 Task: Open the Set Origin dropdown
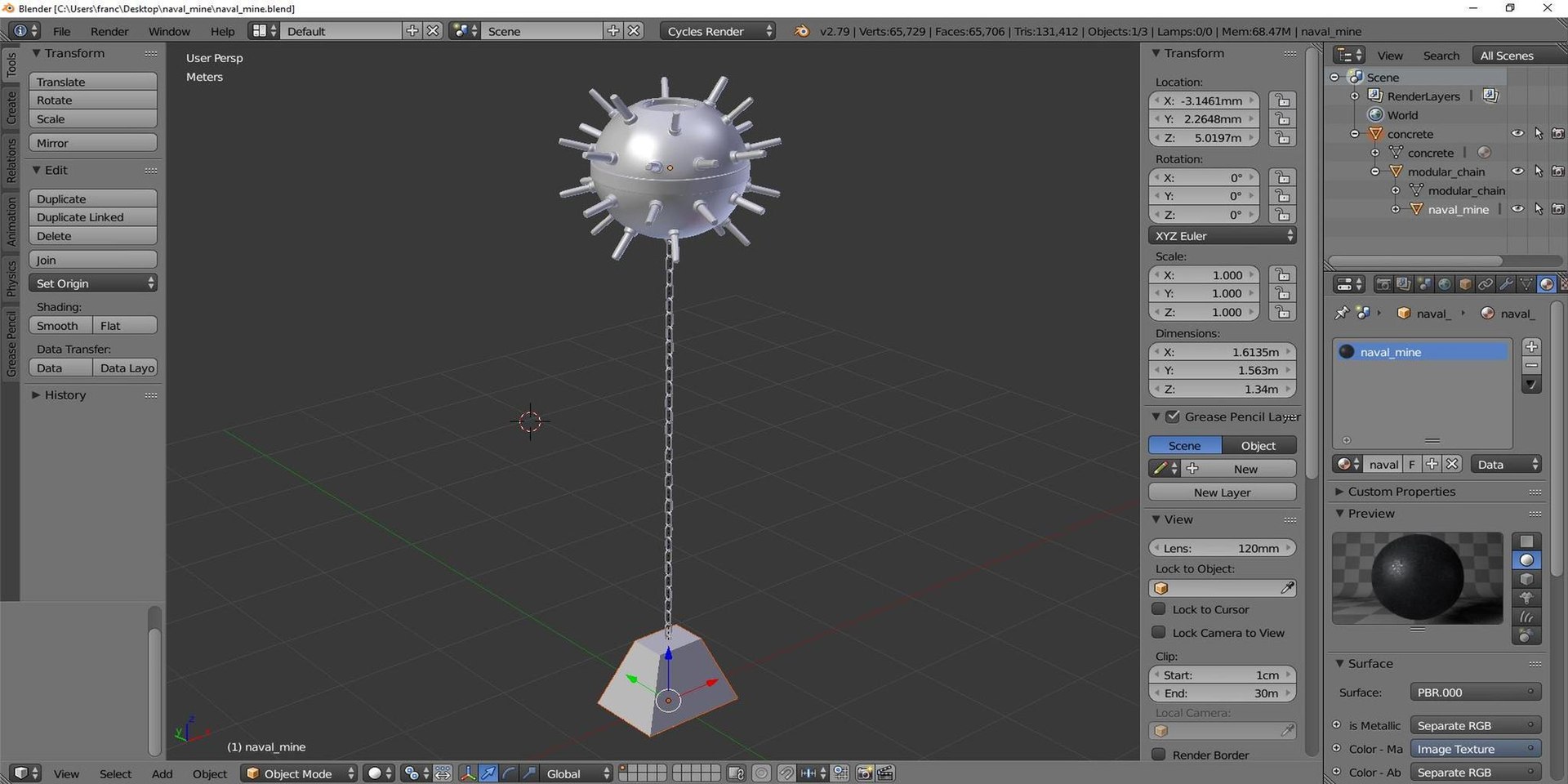click(93, 283)
